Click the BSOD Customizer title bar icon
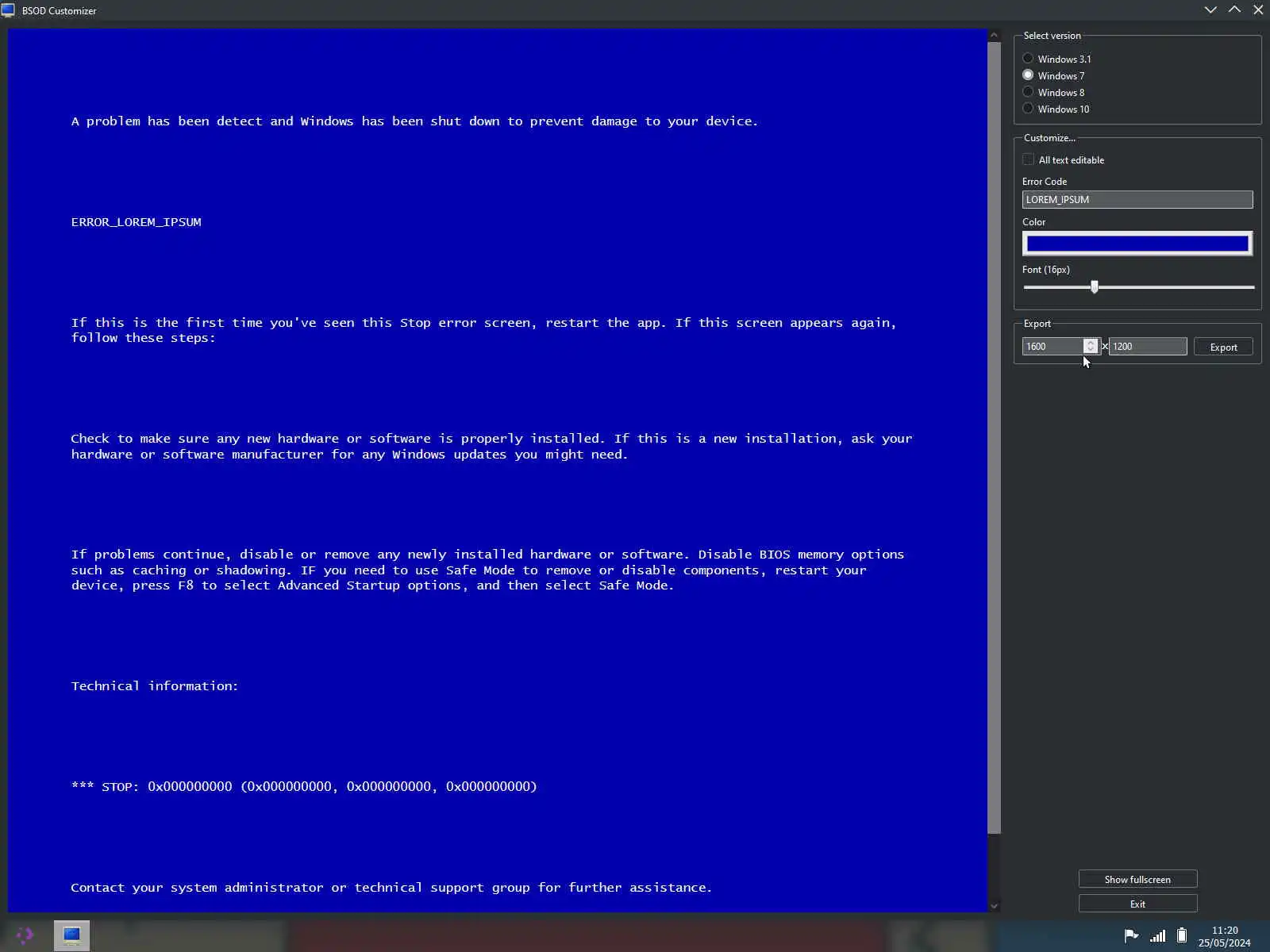1270x952 pixels. tap(8, 10)
